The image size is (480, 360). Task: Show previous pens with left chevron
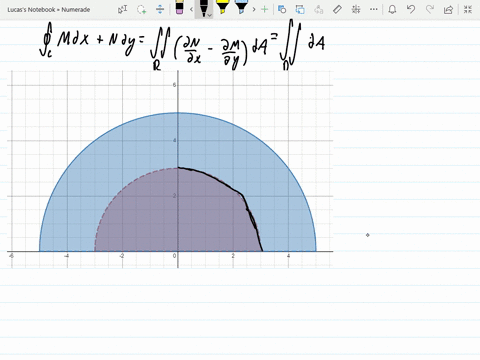tap(191, 9)
